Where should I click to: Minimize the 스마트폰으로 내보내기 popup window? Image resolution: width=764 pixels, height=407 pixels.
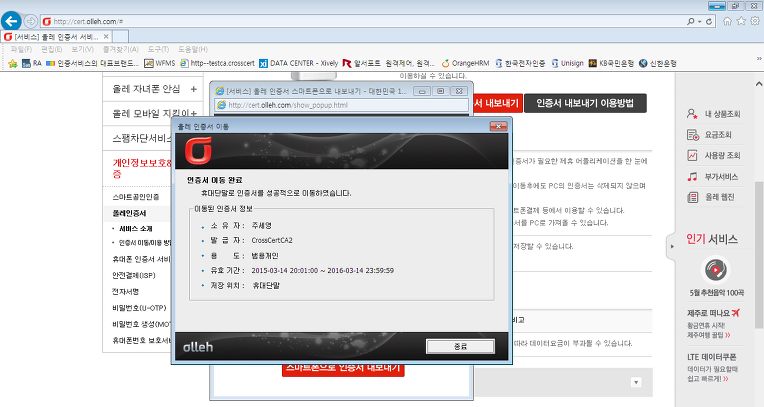[421, 91]
